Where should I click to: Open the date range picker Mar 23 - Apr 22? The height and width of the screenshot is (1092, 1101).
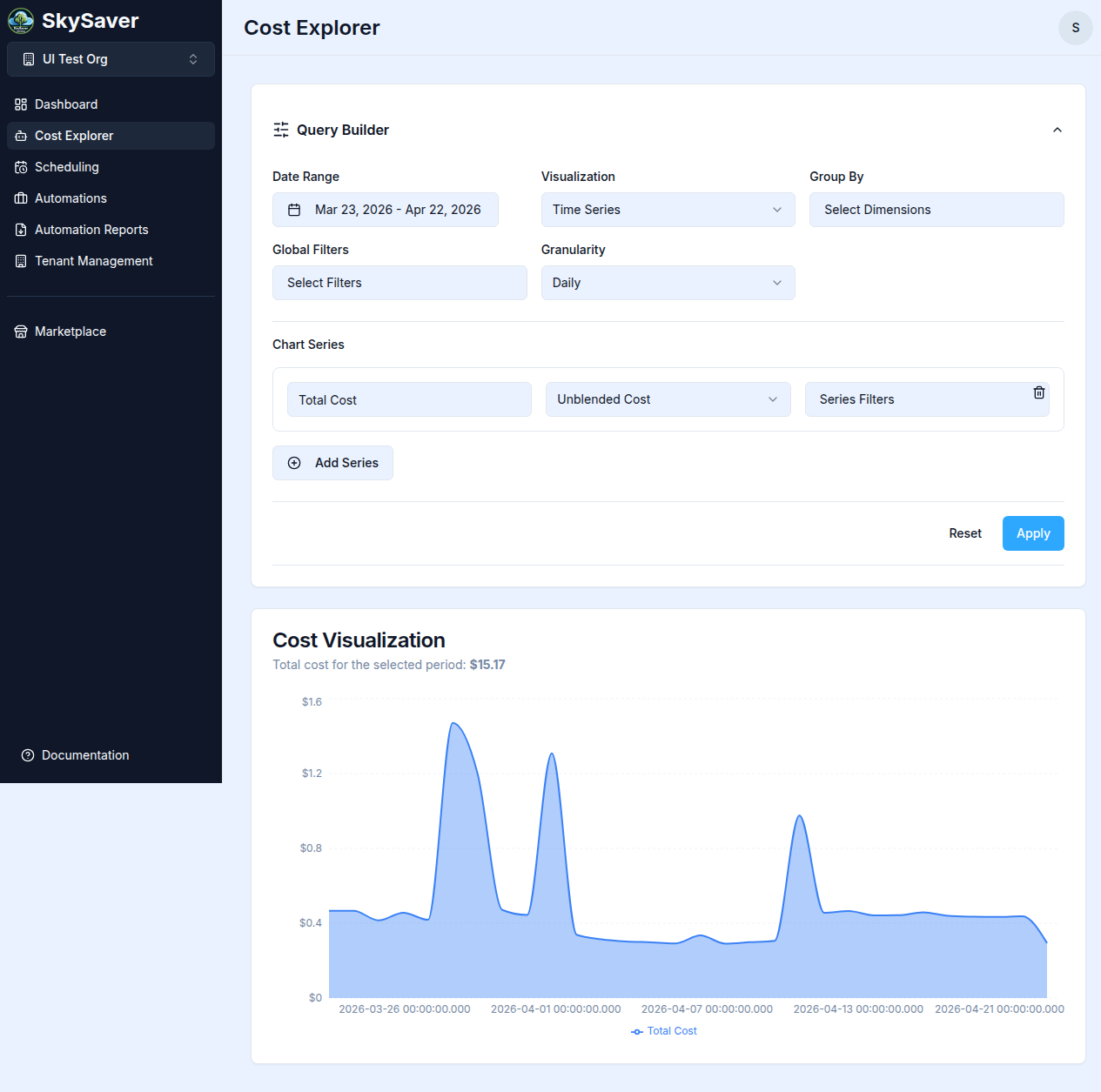click(x=386, y=210)
